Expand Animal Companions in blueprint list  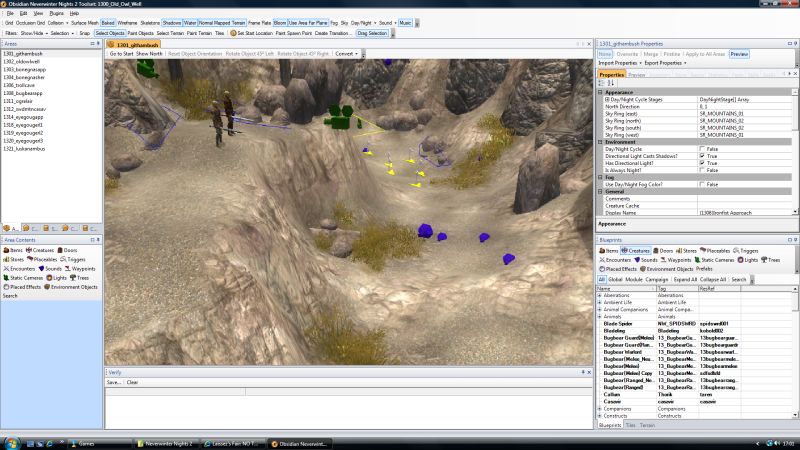[599, 310]
